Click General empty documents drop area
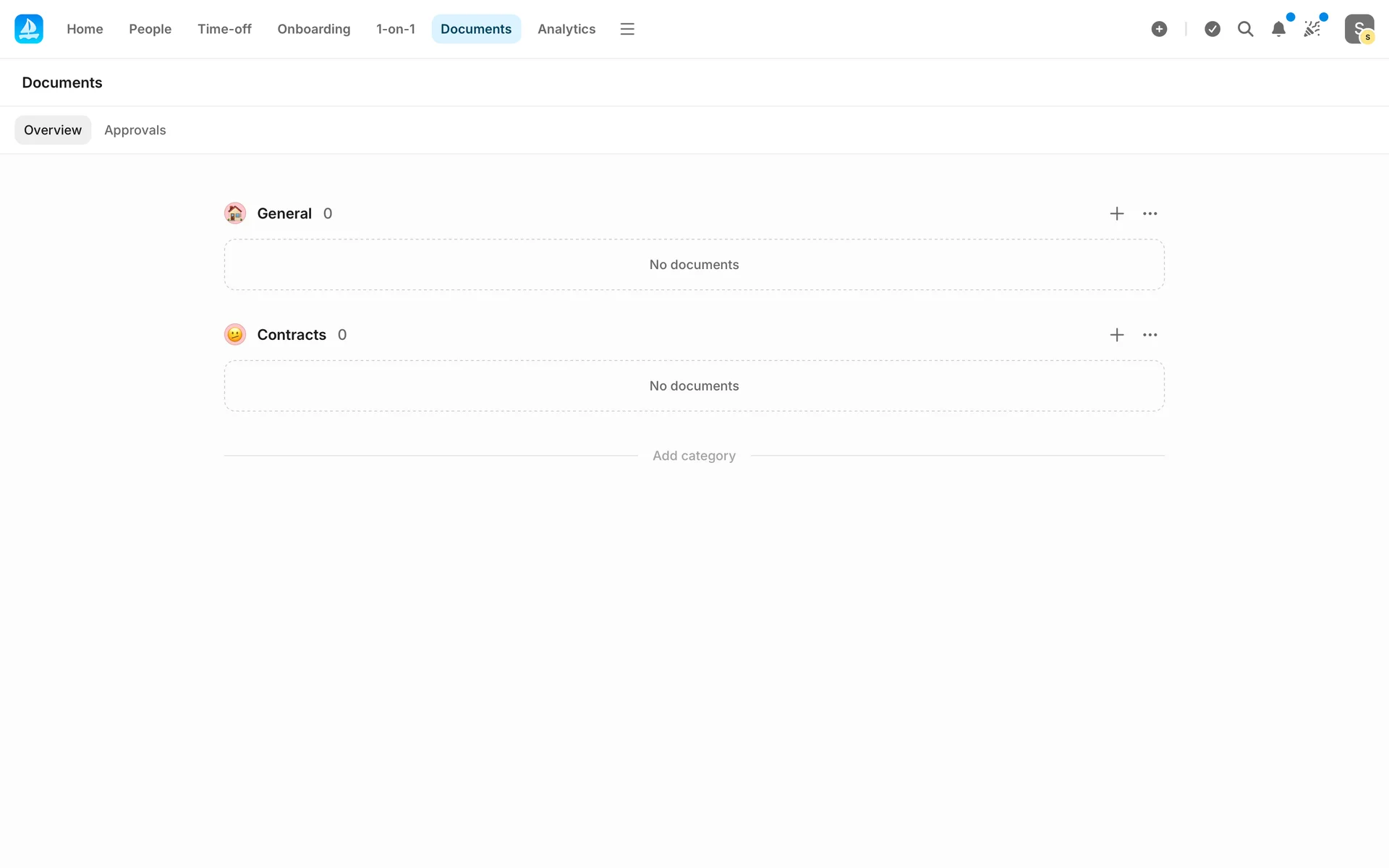 tap(694, 265)
